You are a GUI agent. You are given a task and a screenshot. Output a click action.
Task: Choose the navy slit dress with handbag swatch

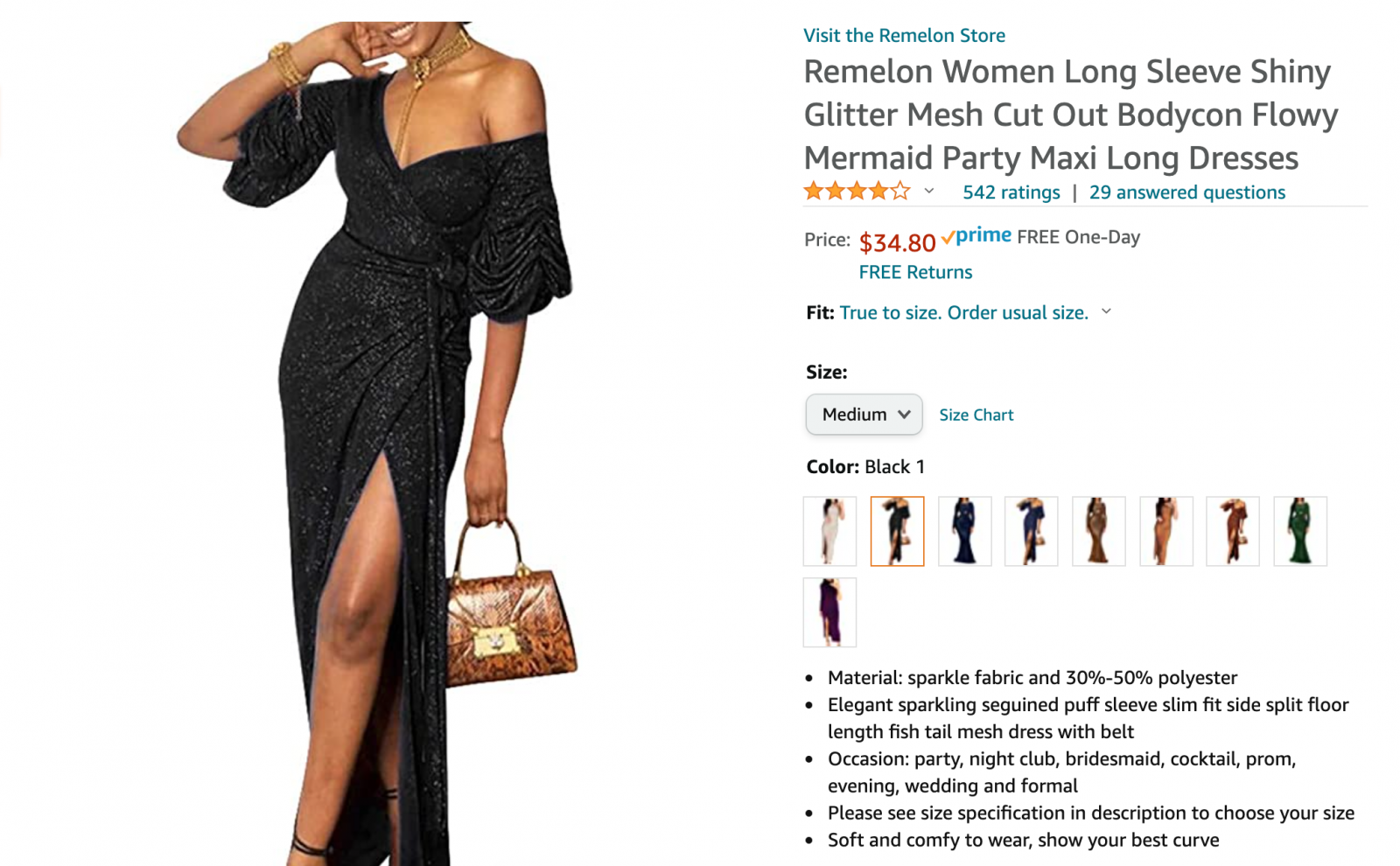pos(1032,531)
